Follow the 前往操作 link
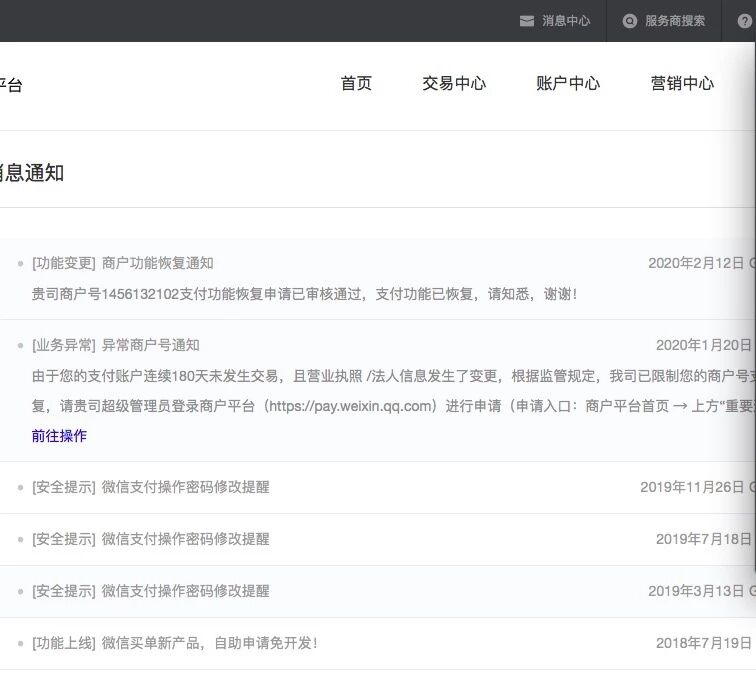Image resolution: width=756 pixels, height=678 pixels. 59,436
